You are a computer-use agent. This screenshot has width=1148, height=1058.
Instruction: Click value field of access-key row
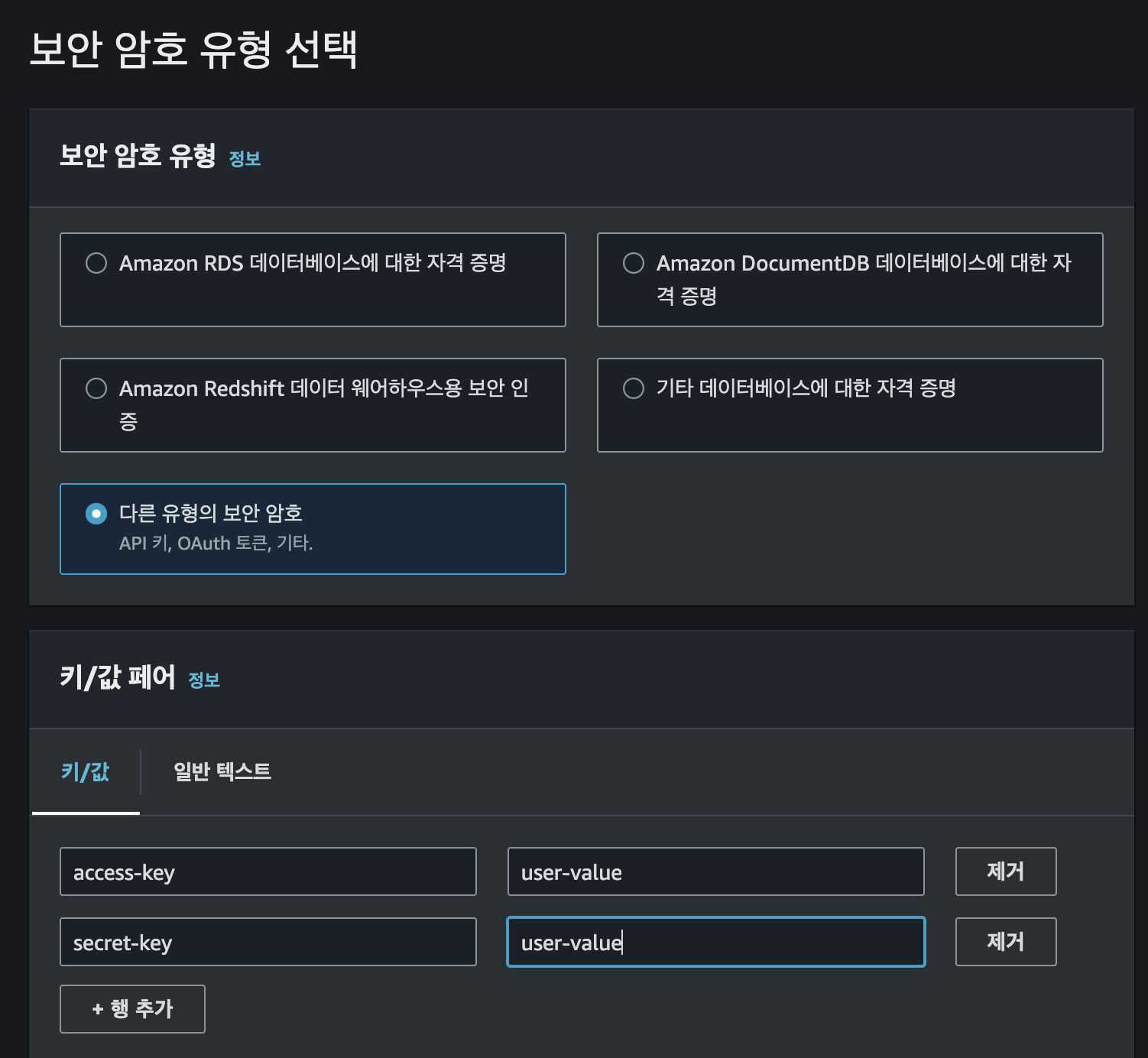click(x=716, y=871)
